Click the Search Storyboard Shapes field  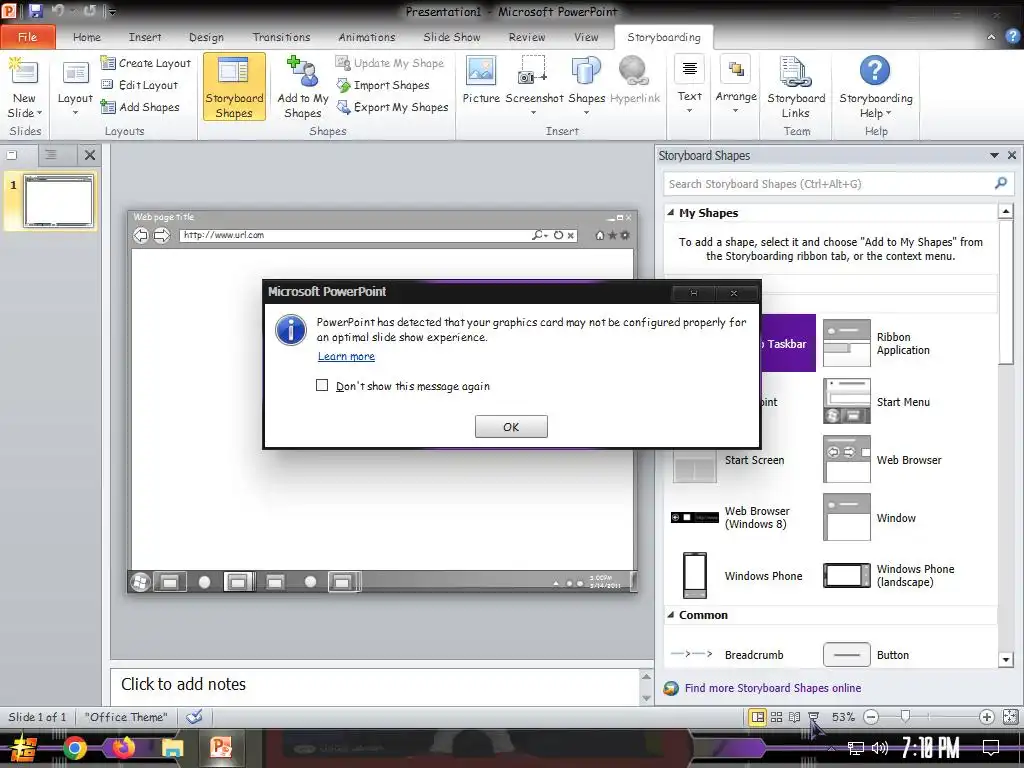click(x=828, y=184)
